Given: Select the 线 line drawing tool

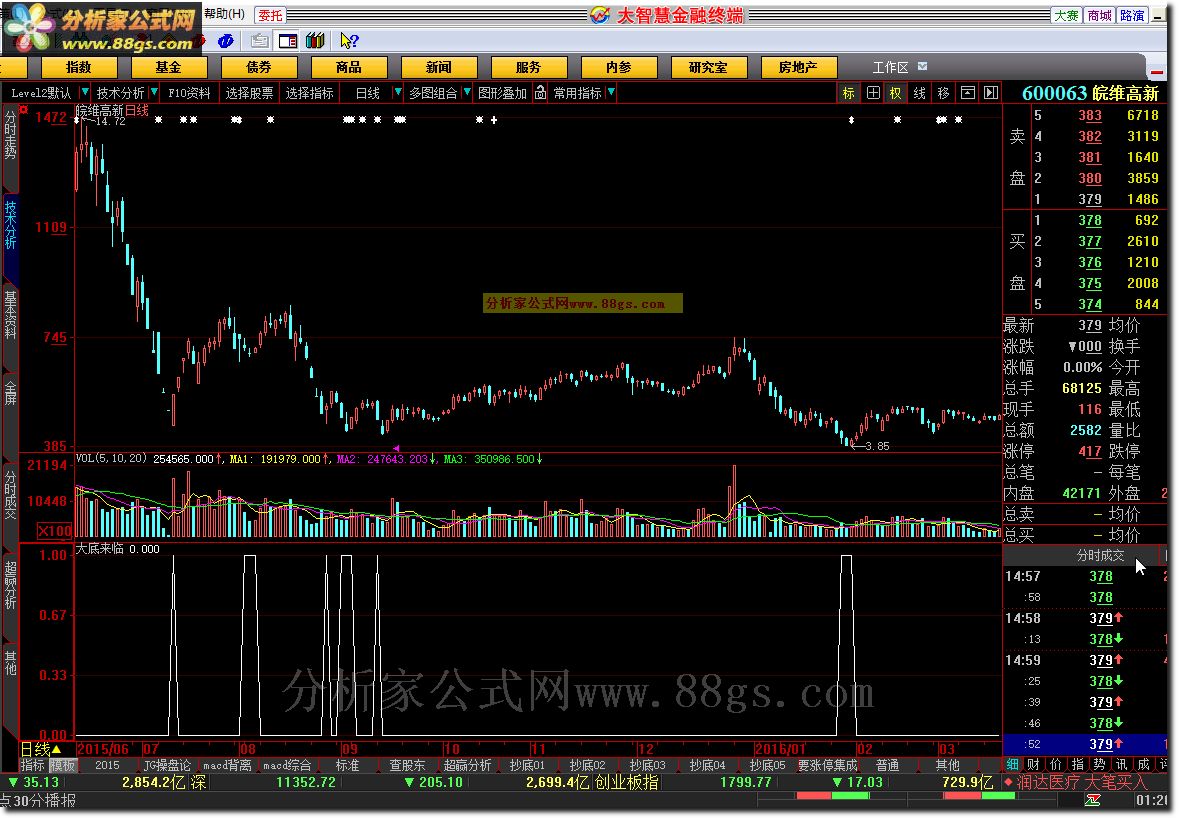Looking at the screenshot, I should coord(920,92).
